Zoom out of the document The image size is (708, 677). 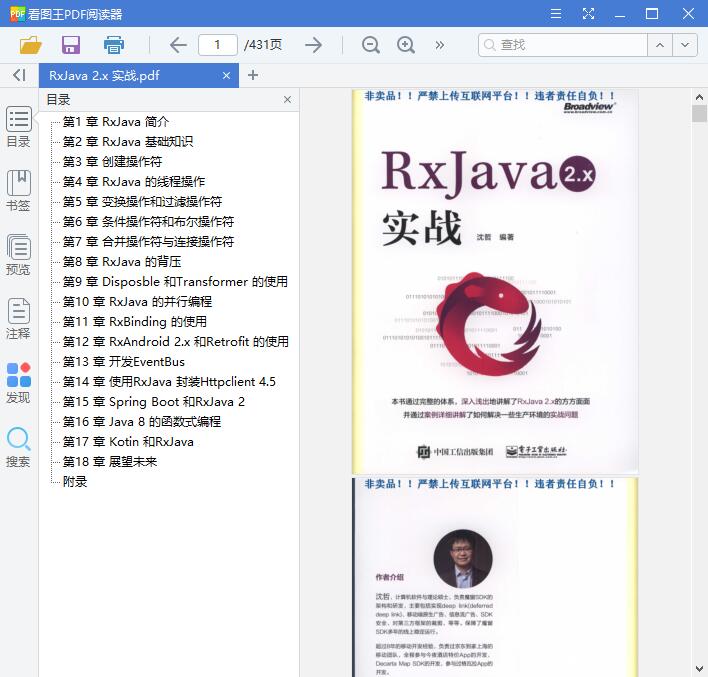[x=371, y=45]
